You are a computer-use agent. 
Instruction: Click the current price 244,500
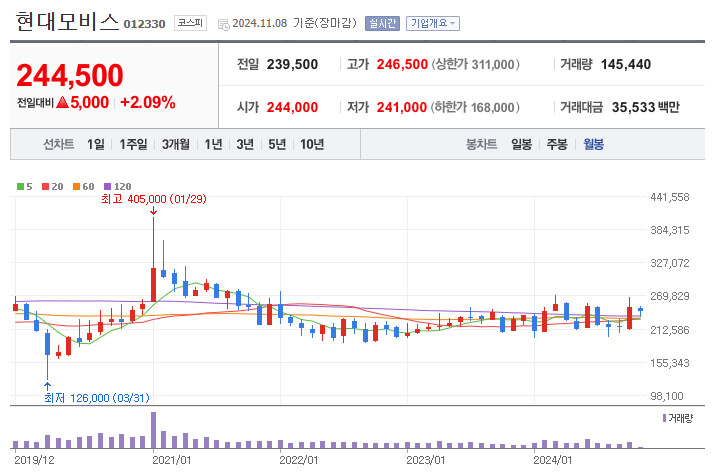(x=70, y=75)
